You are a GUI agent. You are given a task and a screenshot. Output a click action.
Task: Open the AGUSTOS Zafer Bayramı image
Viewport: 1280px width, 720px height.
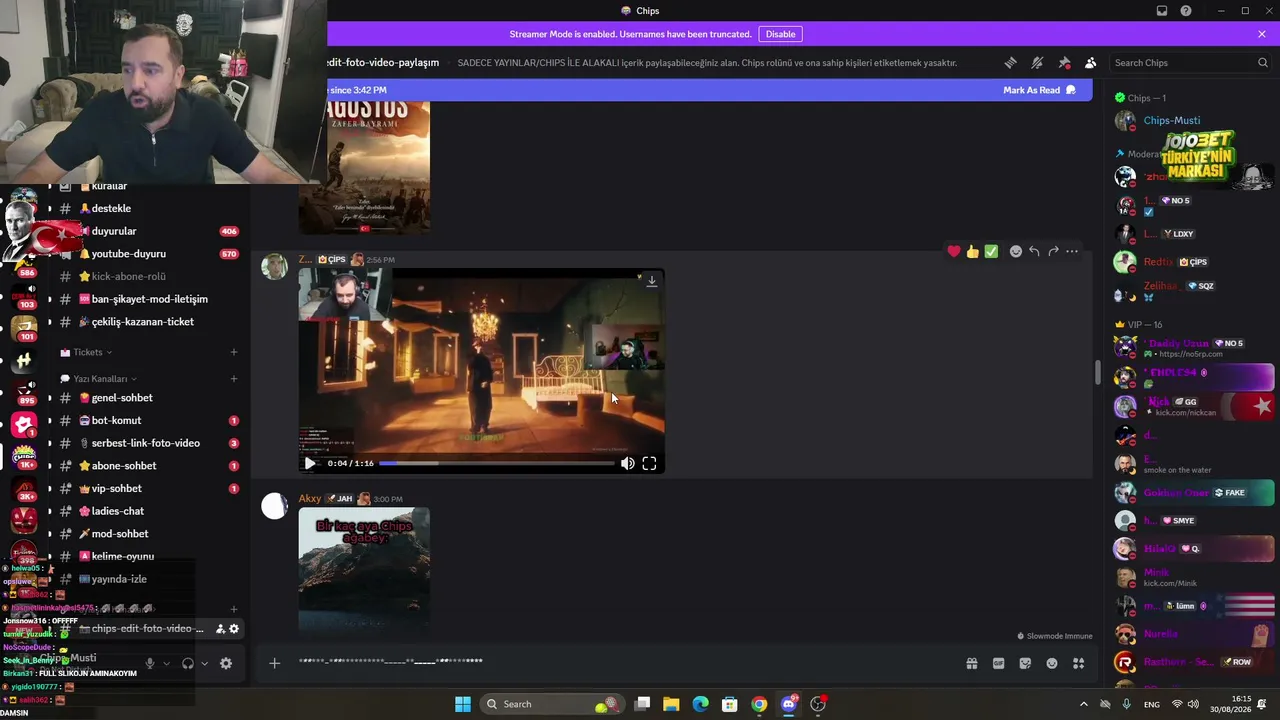coord(364,167)
